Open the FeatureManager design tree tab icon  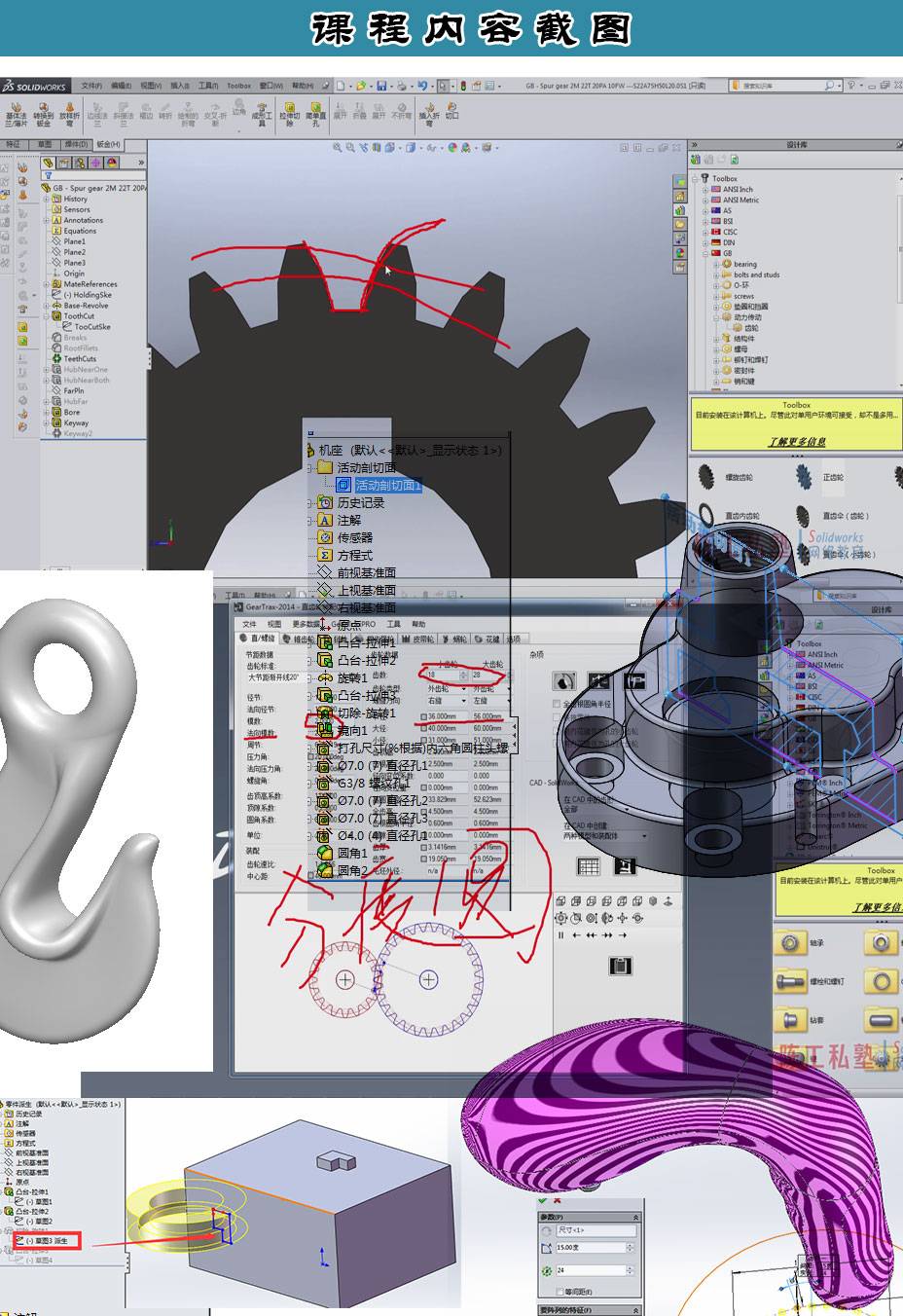[x=48, y=163]
